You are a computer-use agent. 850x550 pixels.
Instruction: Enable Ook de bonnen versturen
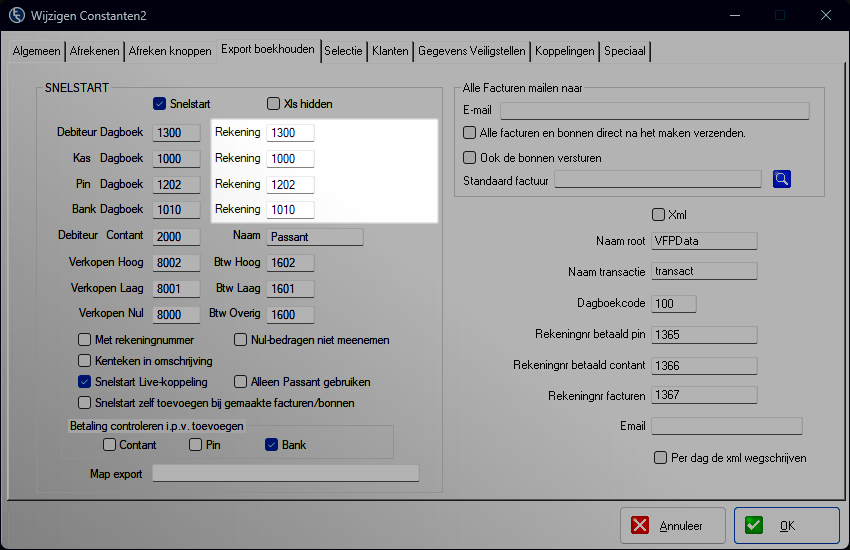[x=470, y=158]
